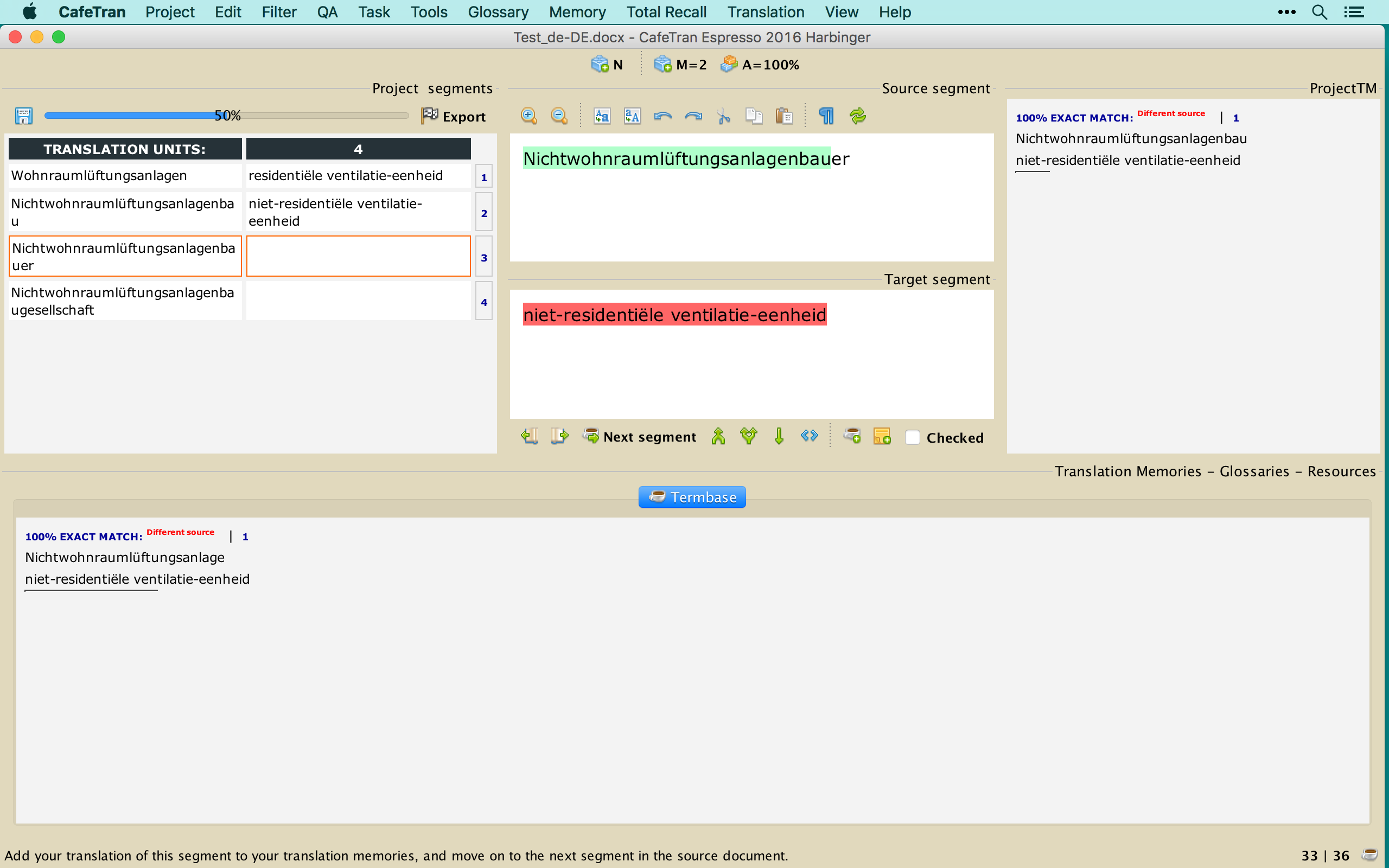This screenshot has height=868, width=1389.
Task: Click the green refresh arrows icon
Action: (x=857, y=116)
